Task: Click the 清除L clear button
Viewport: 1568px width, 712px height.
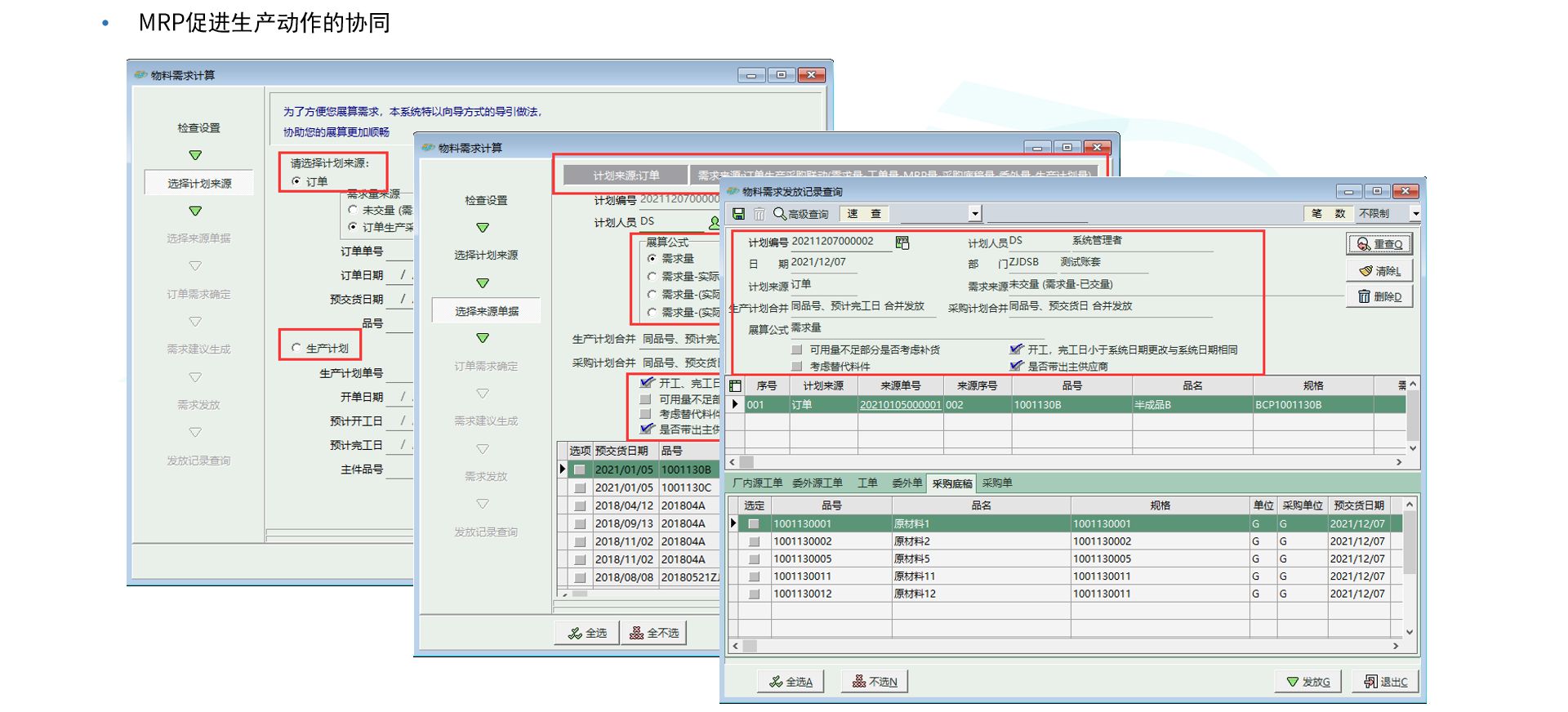Action: click(1379, 271)
